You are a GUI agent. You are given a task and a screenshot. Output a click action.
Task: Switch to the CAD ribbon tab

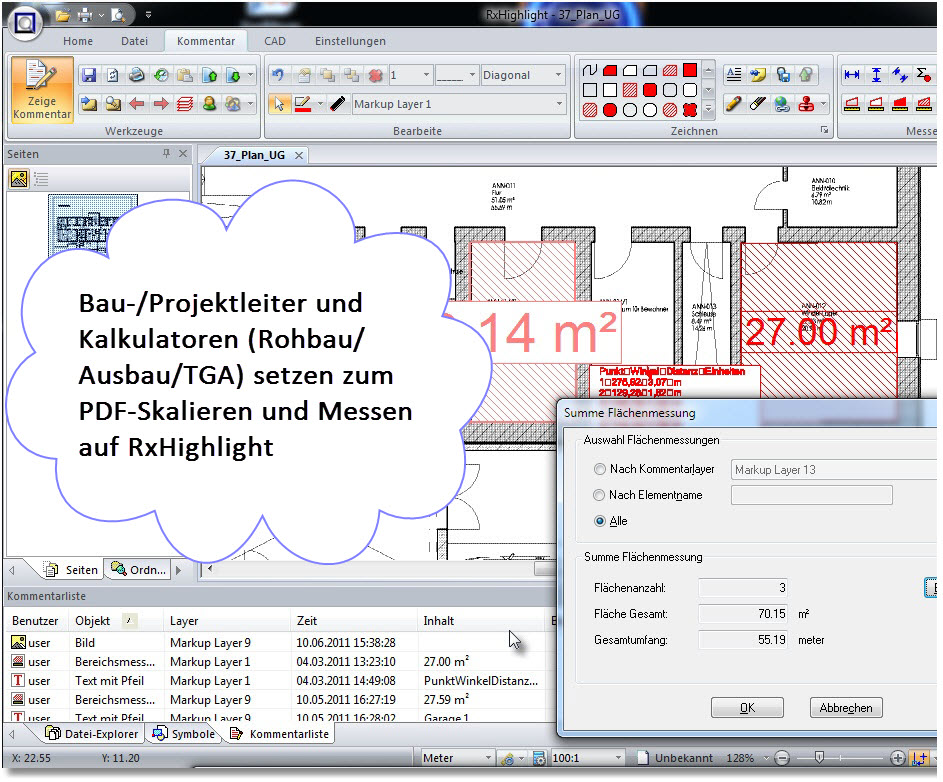(275, 41)
